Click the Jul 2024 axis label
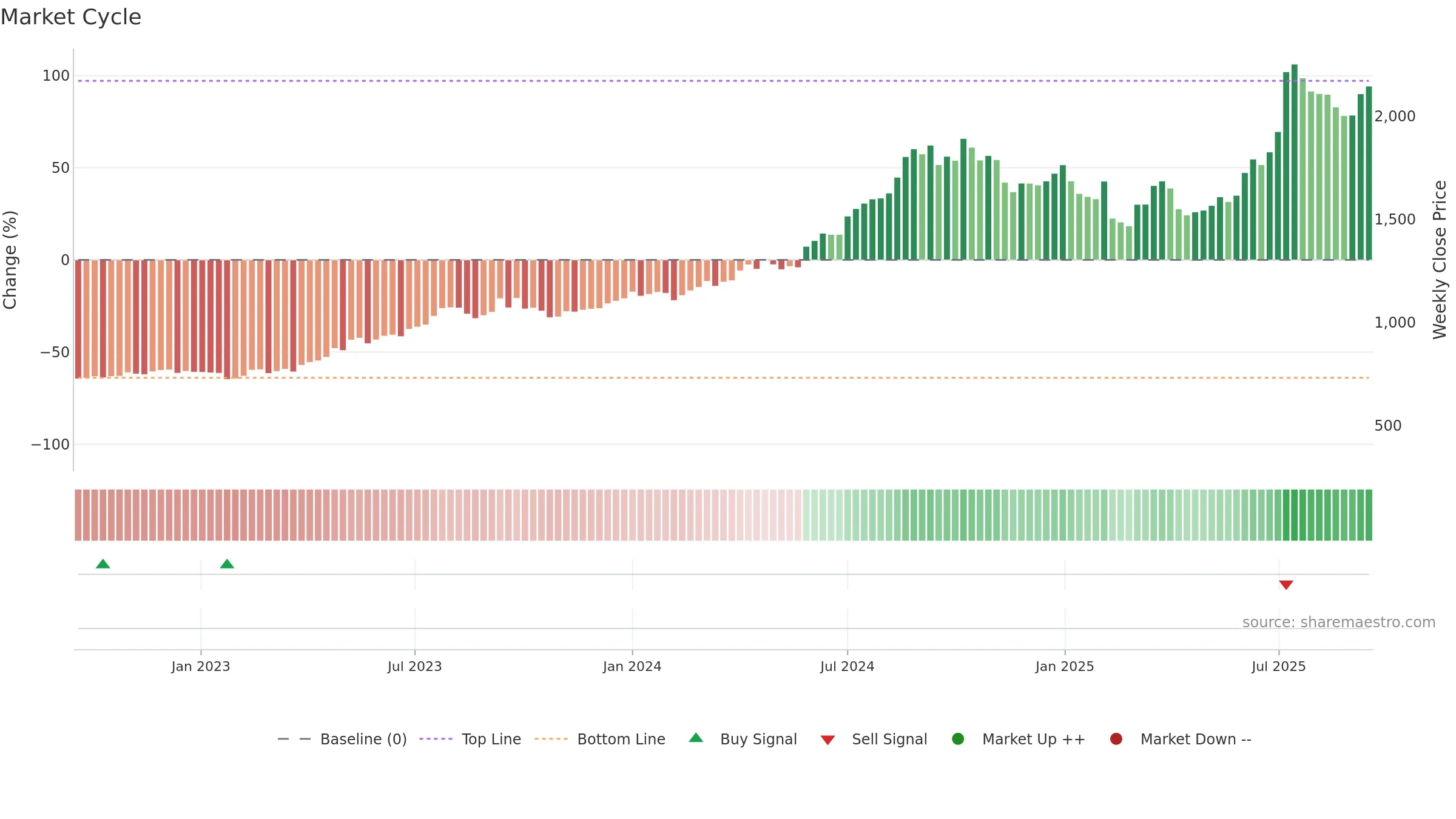The width and height of the screenshot is (1456, 819). 847,667
